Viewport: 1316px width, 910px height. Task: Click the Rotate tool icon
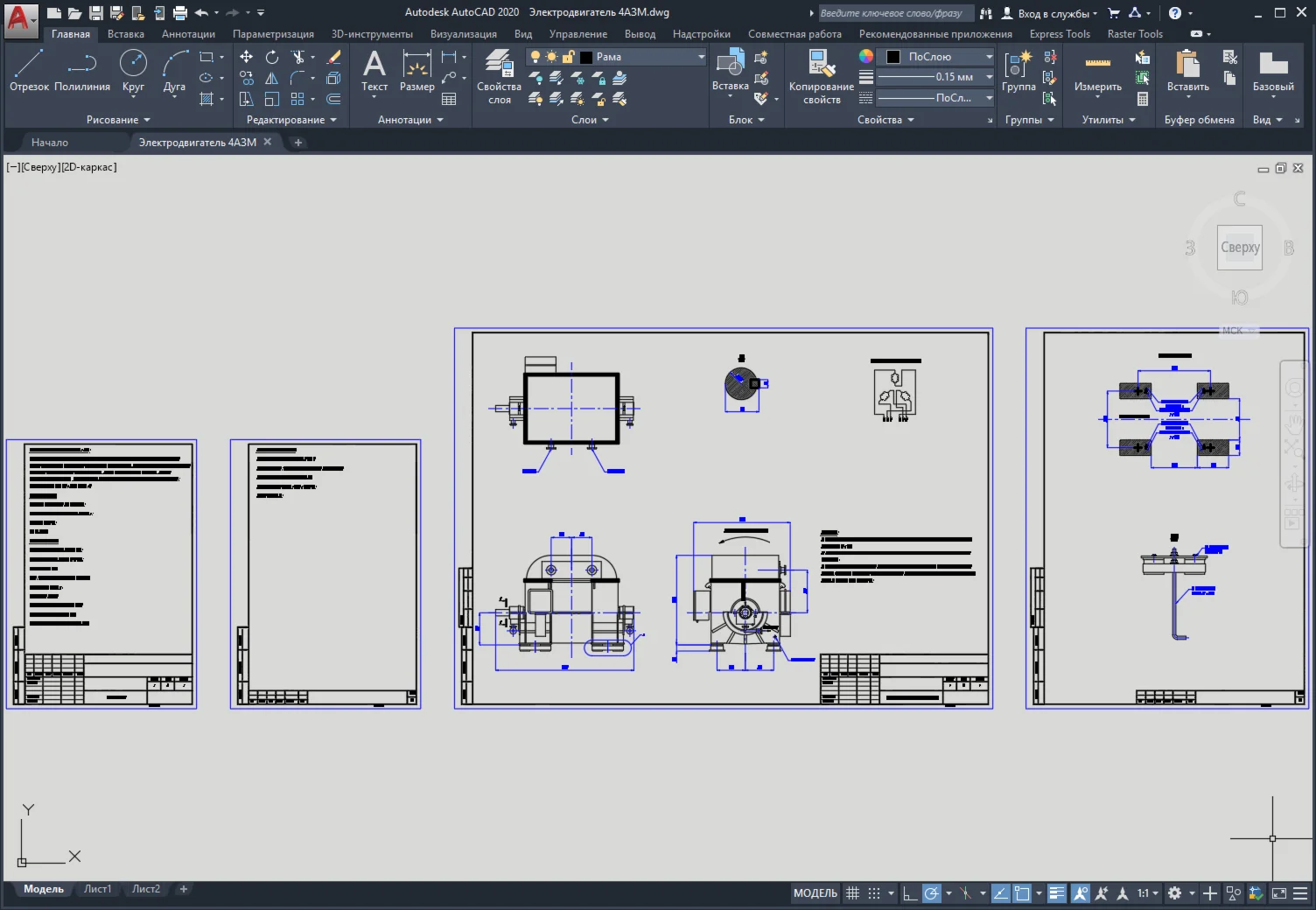pos(272,57)
